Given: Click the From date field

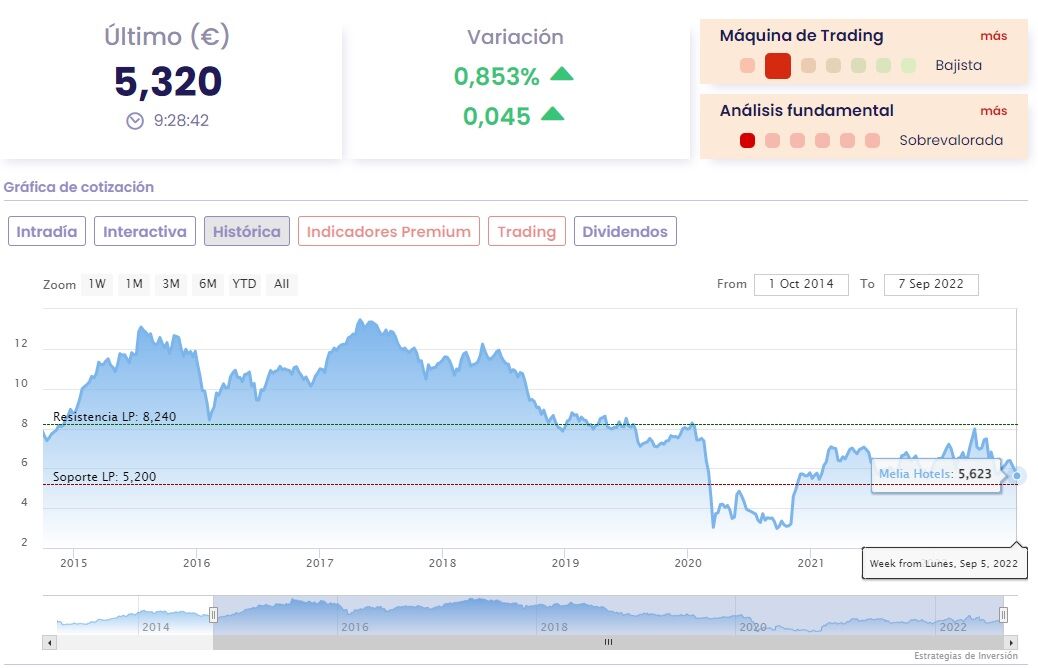Looking at the screenshot, I should click(x=801, y=284).
